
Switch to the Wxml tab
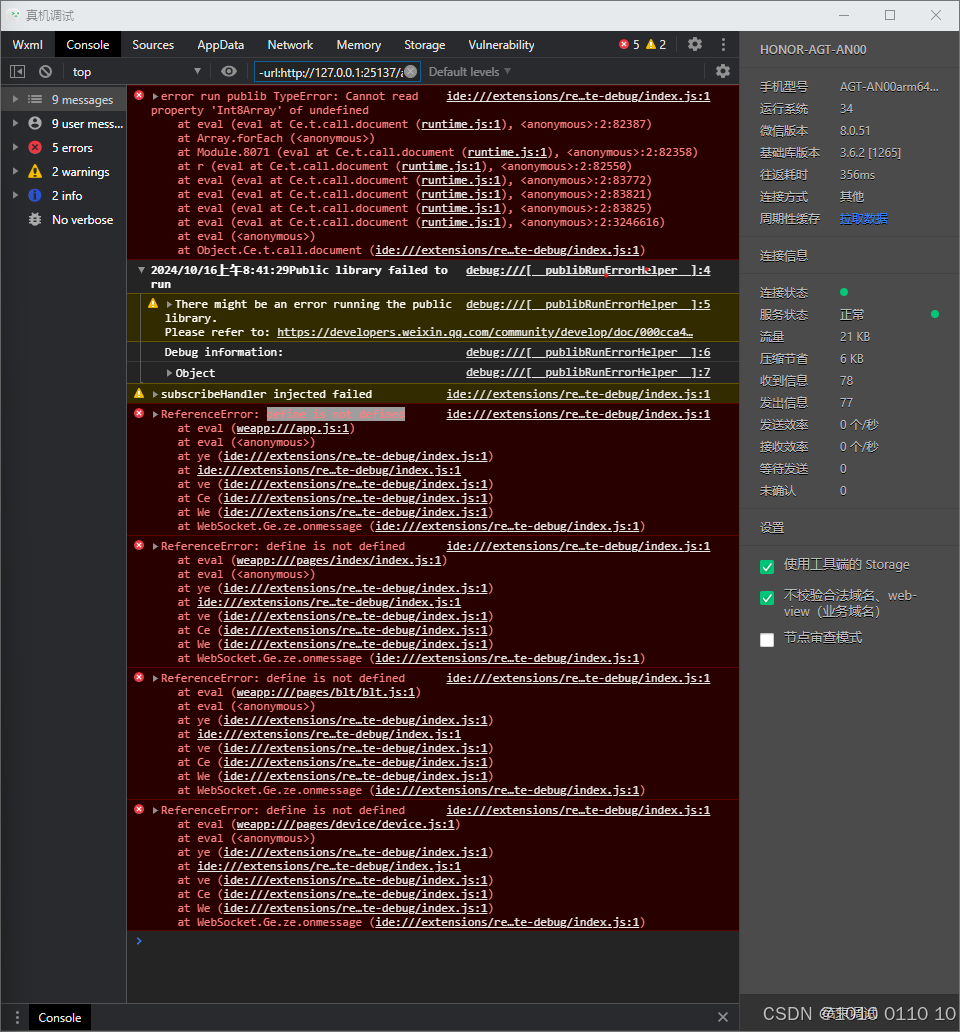28,44
